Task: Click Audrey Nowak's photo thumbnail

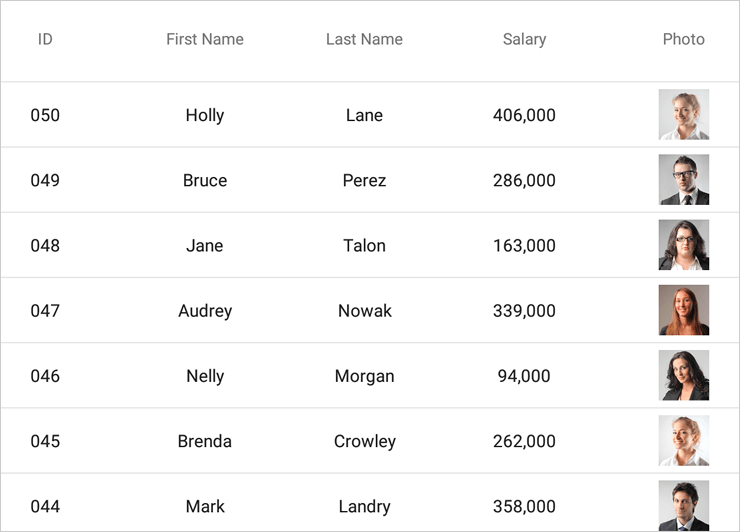Action: (x=683, y=310)
